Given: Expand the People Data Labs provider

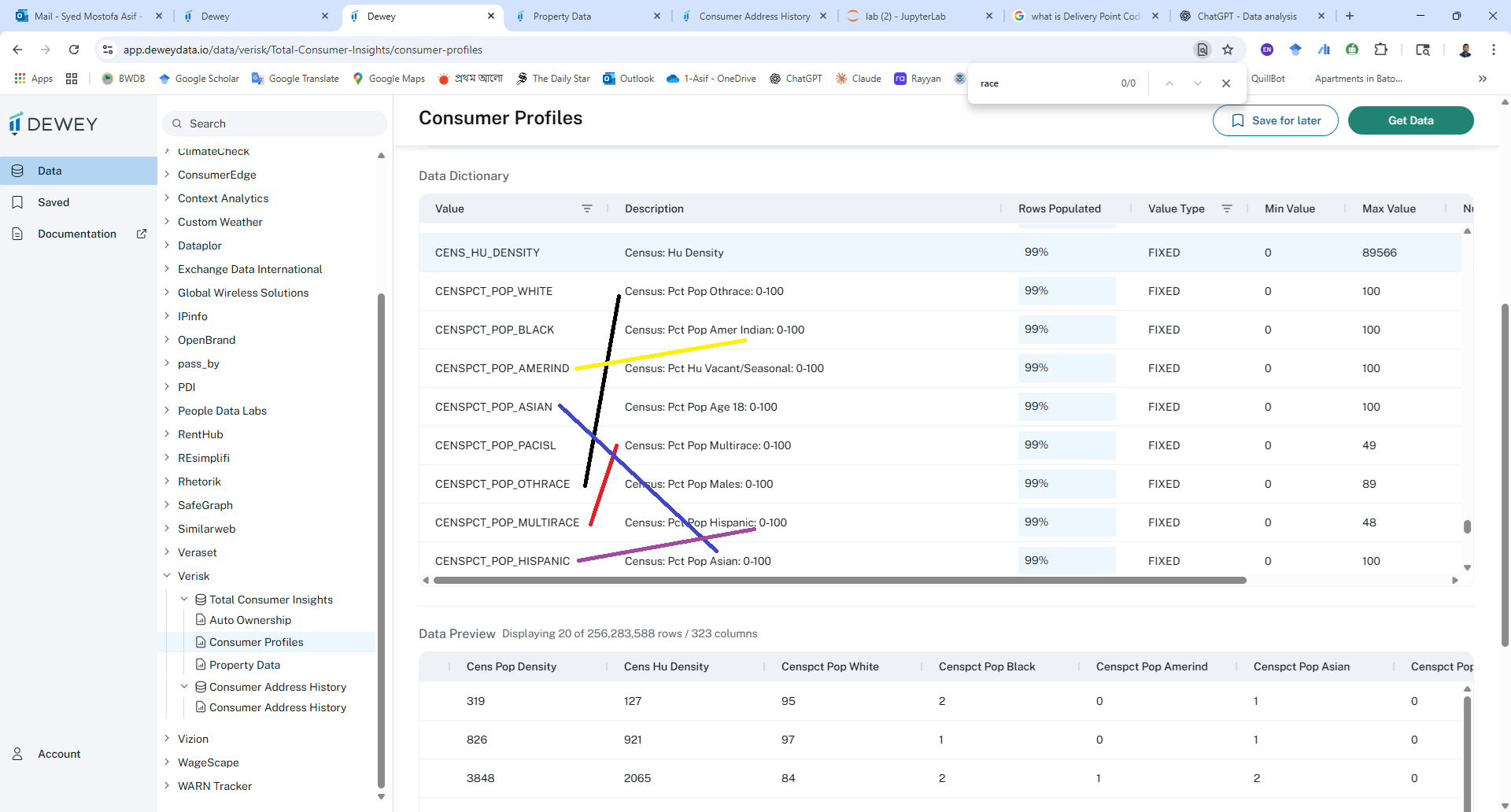Looking at the screenshot, I should pos(167,411).
